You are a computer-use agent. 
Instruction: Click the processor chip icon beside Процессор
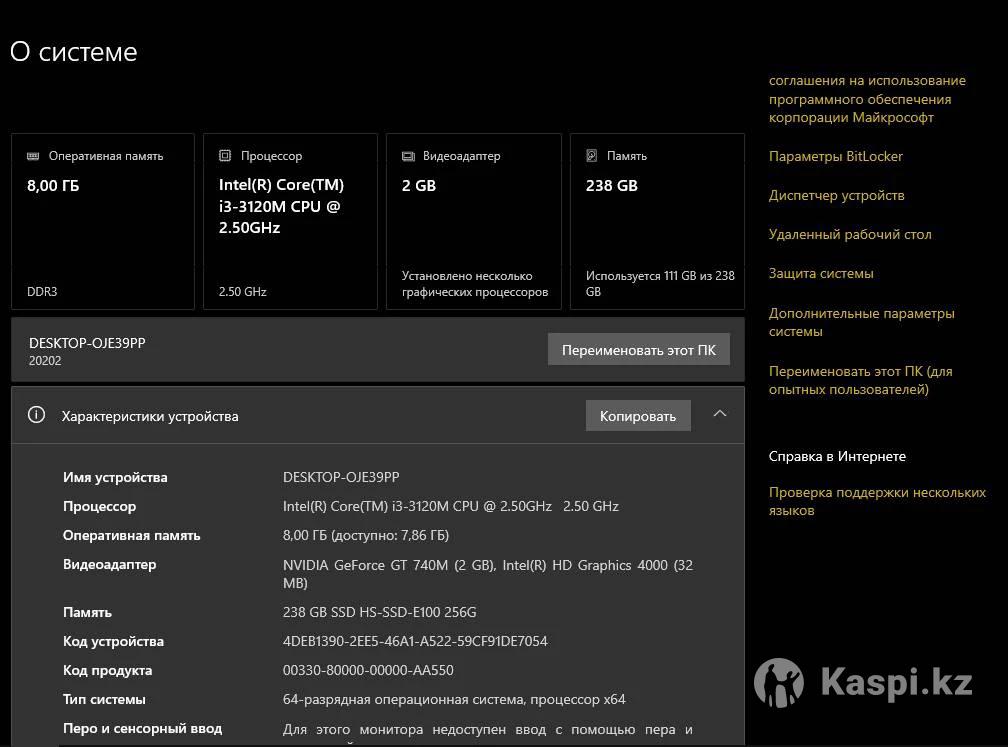[x=225, y=156]
